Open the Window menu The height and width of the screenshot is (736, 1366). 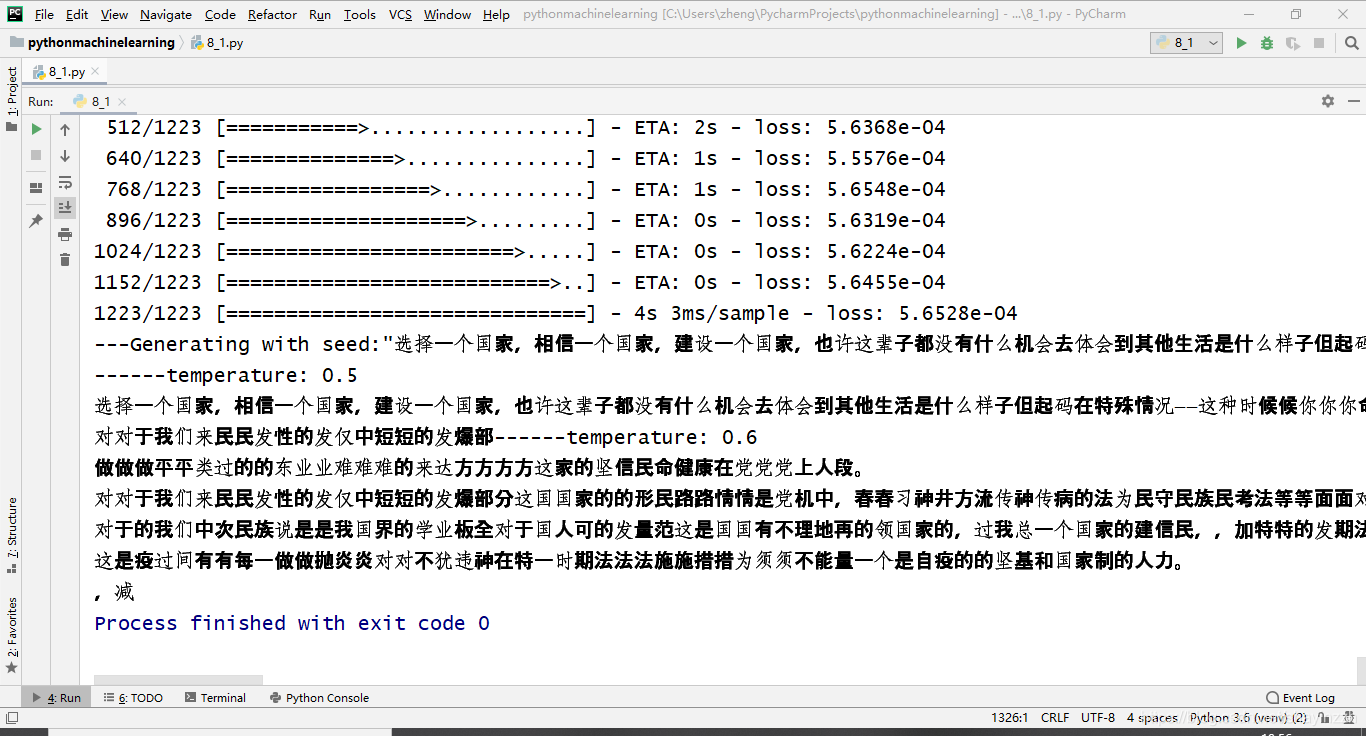click(x=447, y=14)
